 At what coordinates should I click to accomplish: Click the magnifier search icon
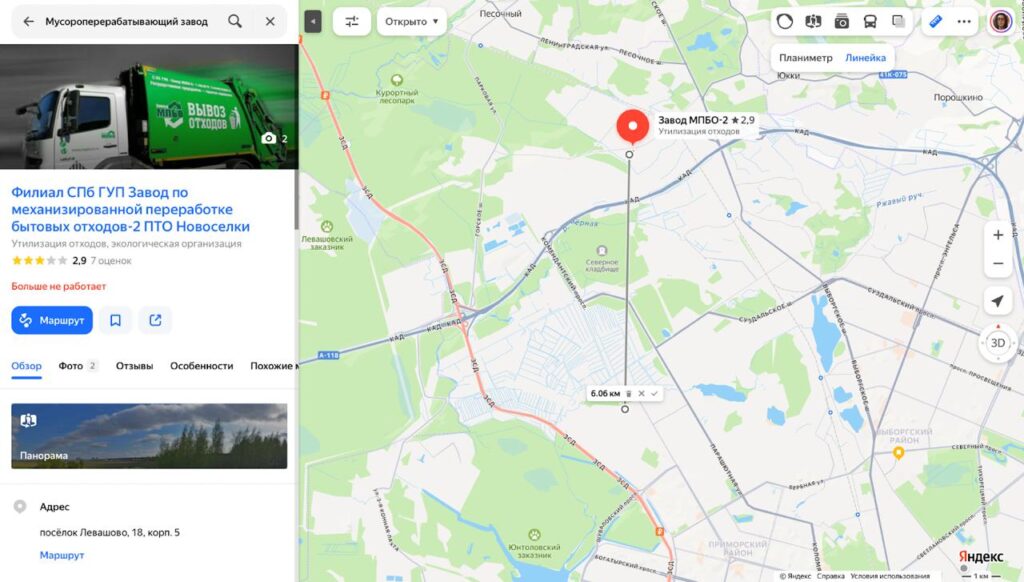tap(235, 22)
